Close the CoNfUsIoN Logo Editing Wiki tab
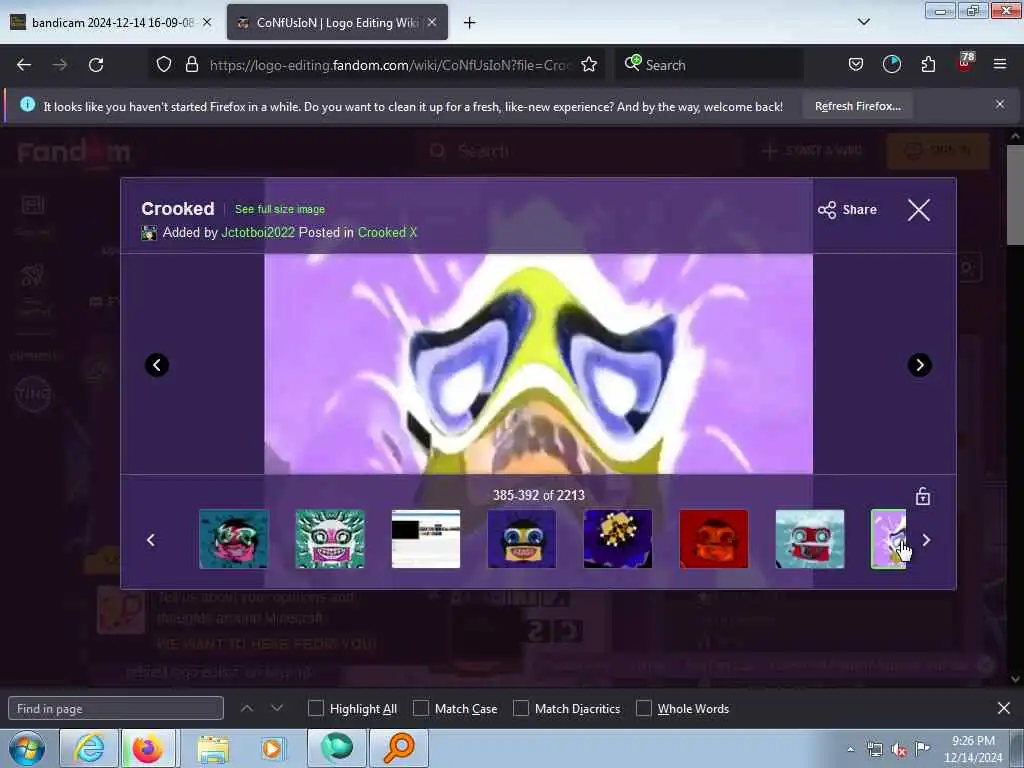Viewport: 1024px width, 768px height. click(x=432, y=22)
